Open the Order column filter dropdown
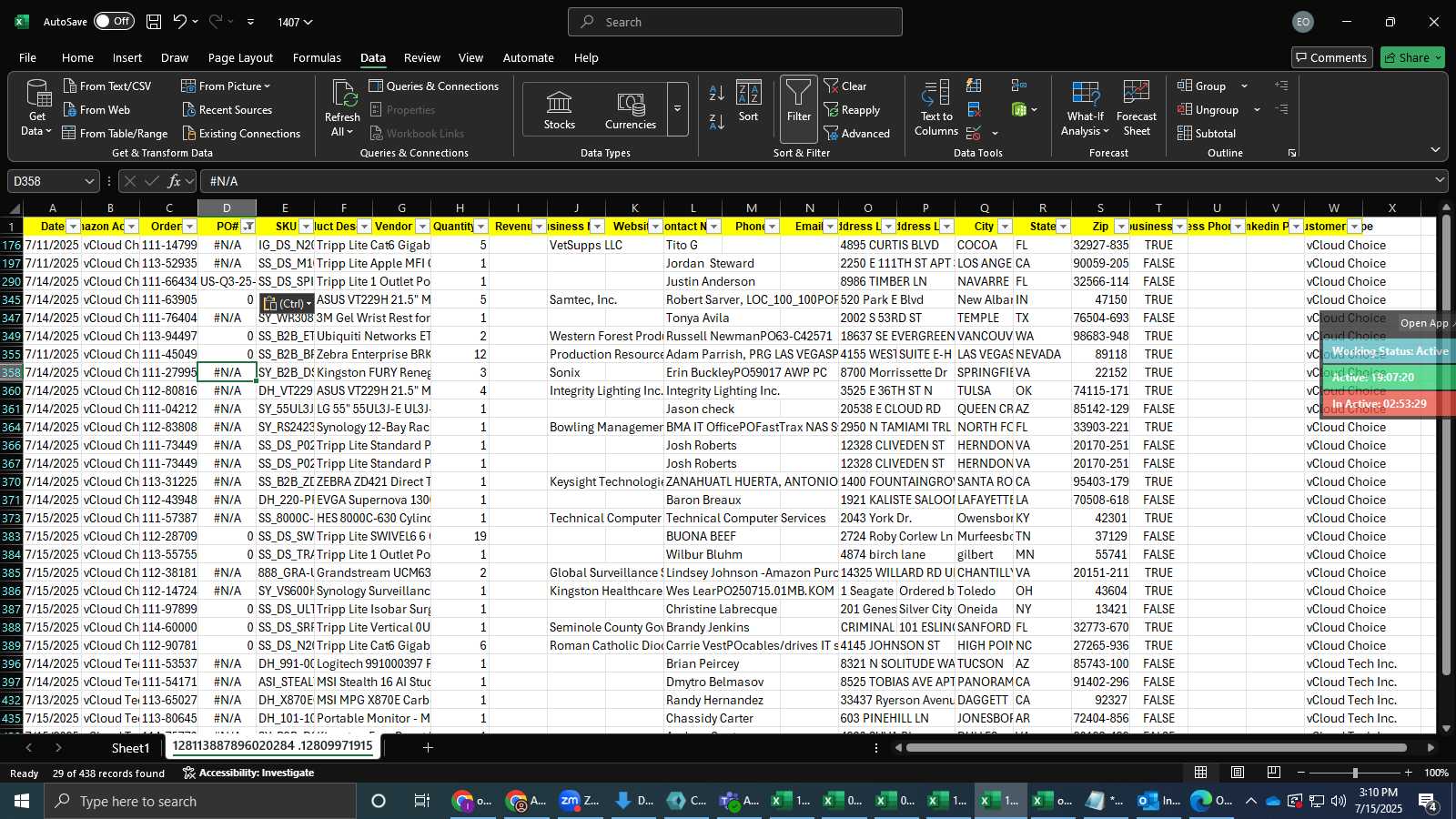The height and width of the screenshot is (819, 1456). 190,227
